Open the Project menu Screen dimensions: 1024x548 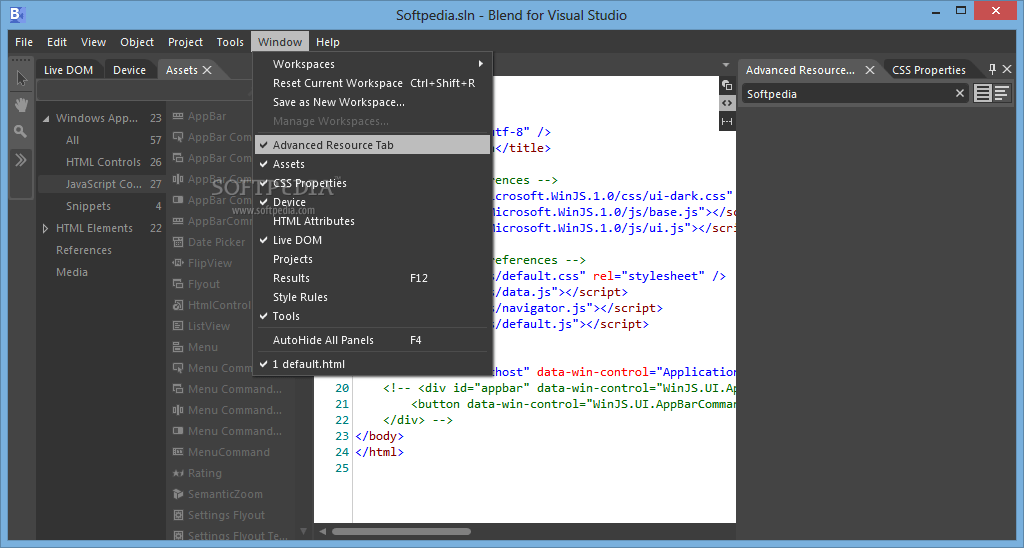[x=185, y=42]
